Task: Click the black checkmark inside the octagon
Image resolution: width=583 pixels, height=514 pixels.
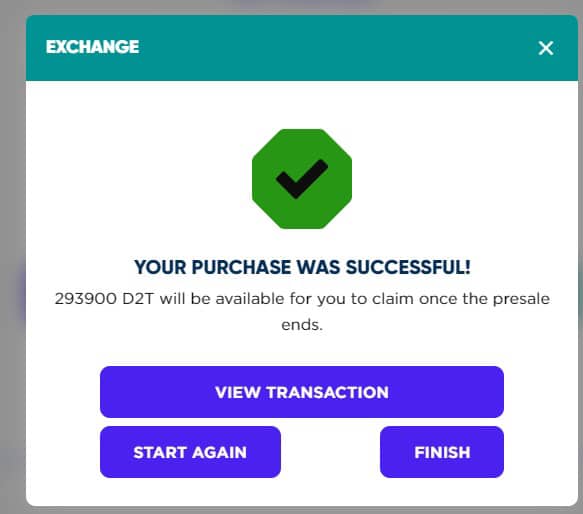Action: coord(302,179)
